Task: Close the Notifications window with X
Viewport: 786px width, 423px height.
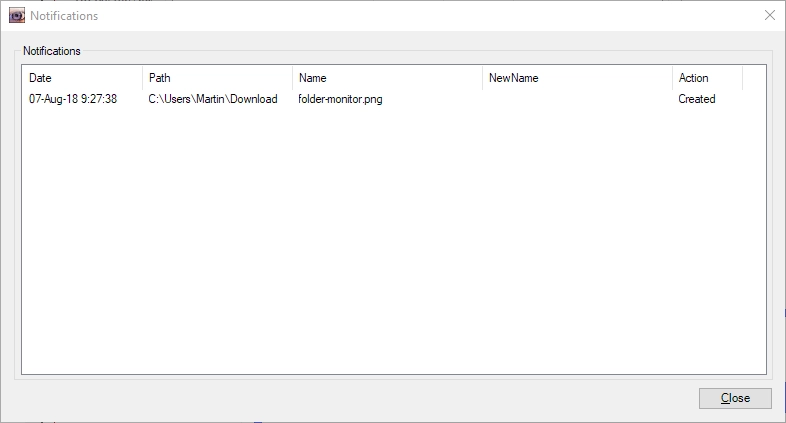Action: point(770,16)
